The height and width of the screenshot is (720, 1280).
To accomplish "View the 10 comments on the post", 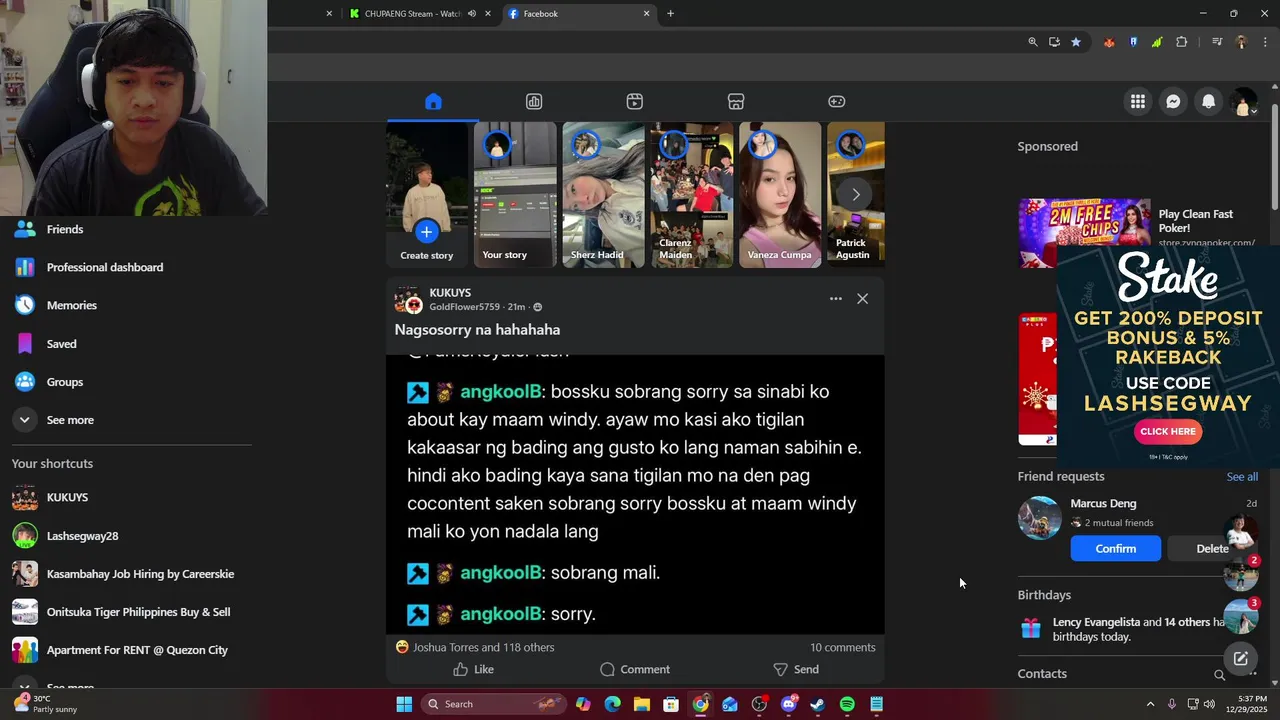I will tap(842, 647).
